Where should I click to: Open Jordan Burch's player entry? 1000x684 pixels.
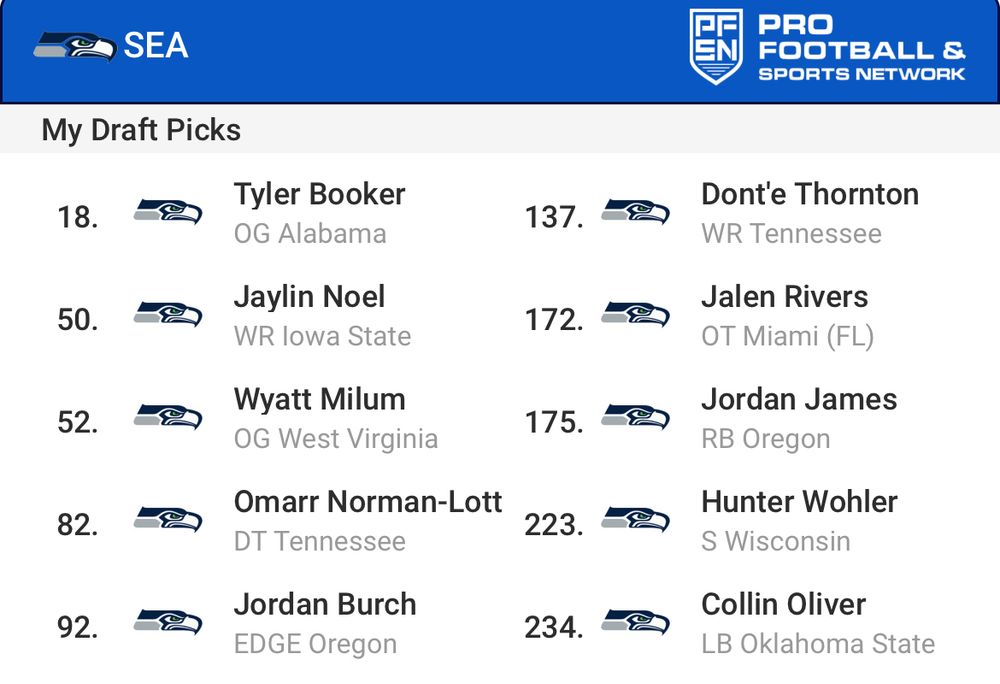click(325, 605)
